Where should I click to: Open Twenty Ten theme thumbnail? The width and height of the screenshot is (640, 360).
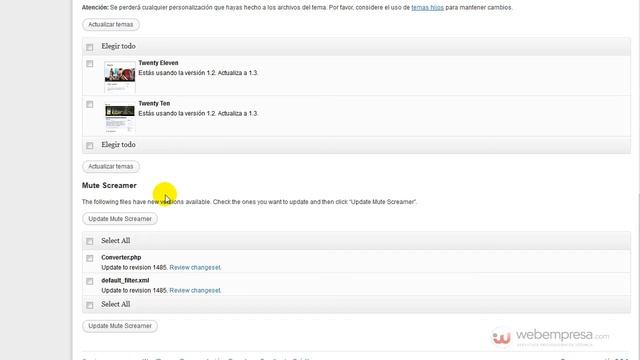tap(120, 118)
